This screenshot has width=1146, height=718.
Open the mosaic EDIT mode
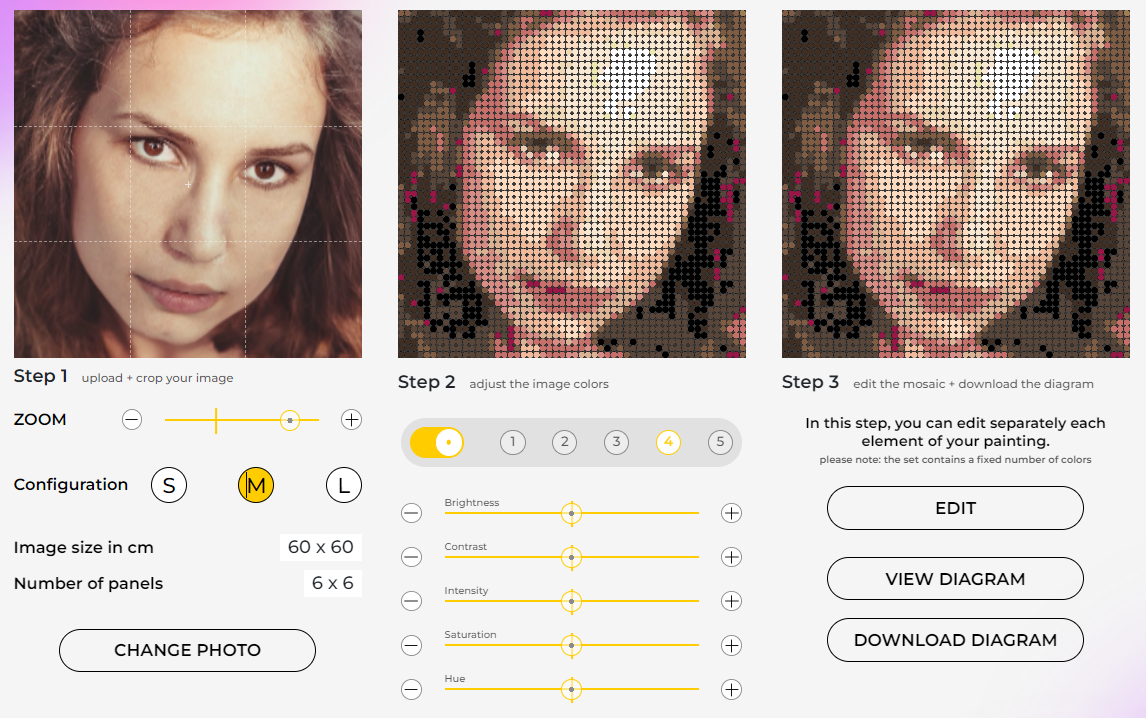[x=955, y=508]
